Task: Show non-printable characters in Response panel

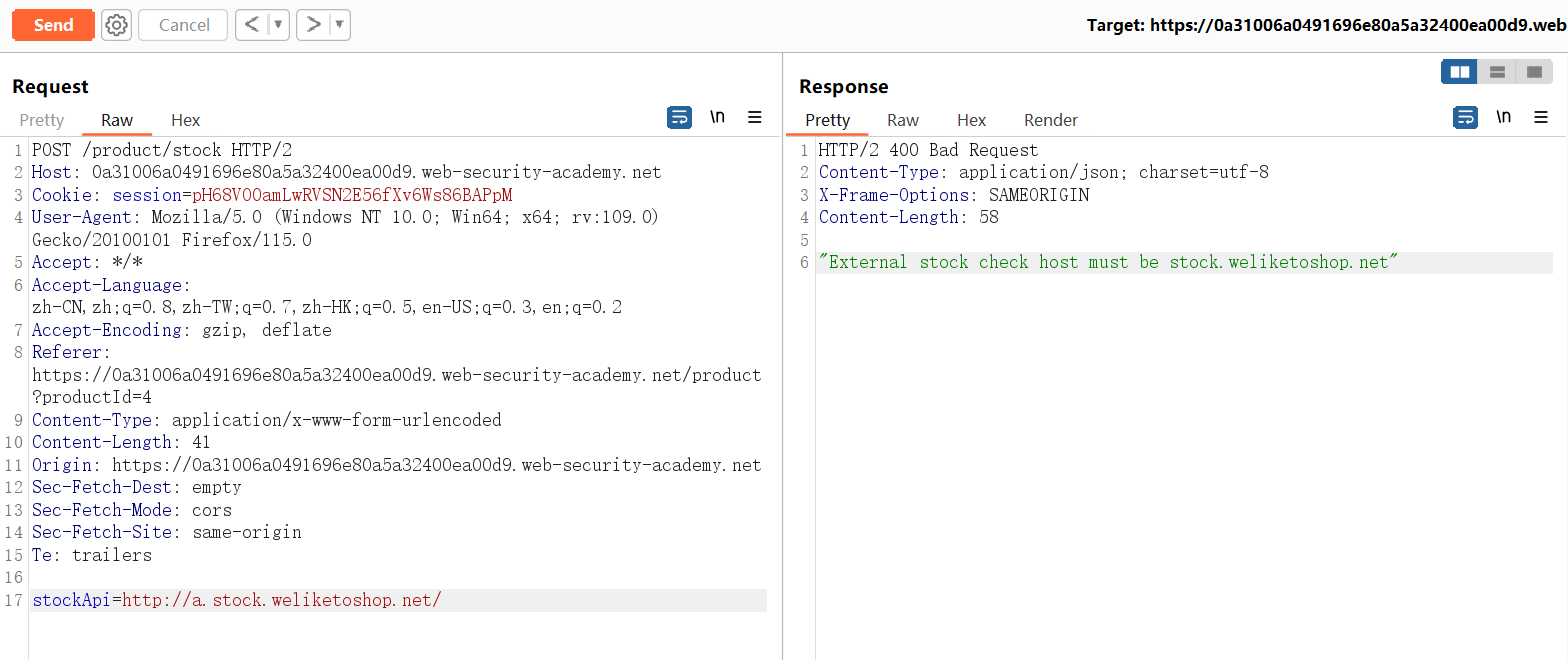Action: click(x=1503, y=118)
